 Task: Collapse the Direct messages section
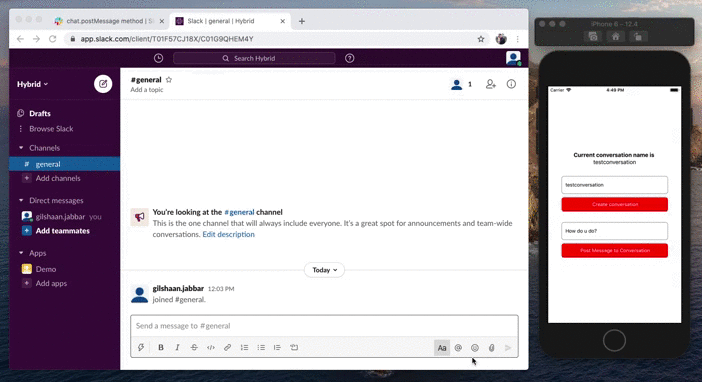point(21,201)
